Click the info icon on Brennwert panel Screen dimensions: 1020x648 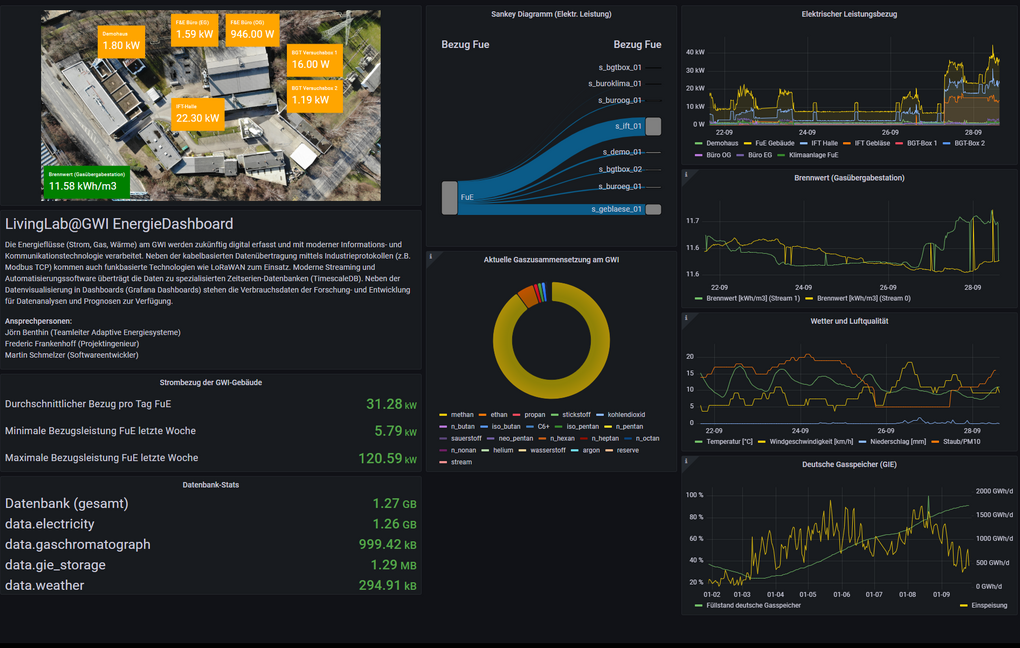coord(686,175)
